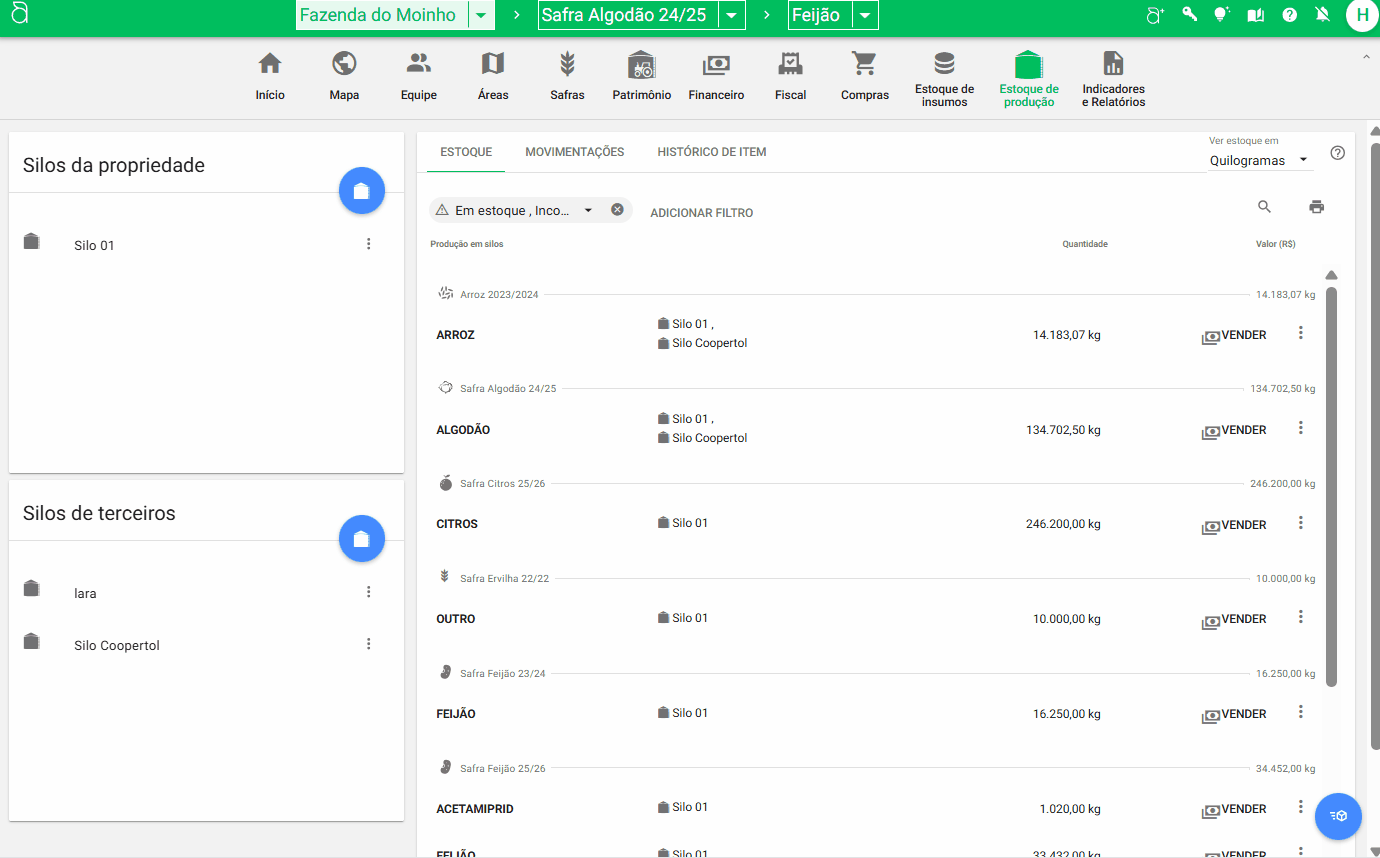Switch to the Movimentações tab
Image resolution: width=1380 pixels, height=858 pixels.
(574, 152)
